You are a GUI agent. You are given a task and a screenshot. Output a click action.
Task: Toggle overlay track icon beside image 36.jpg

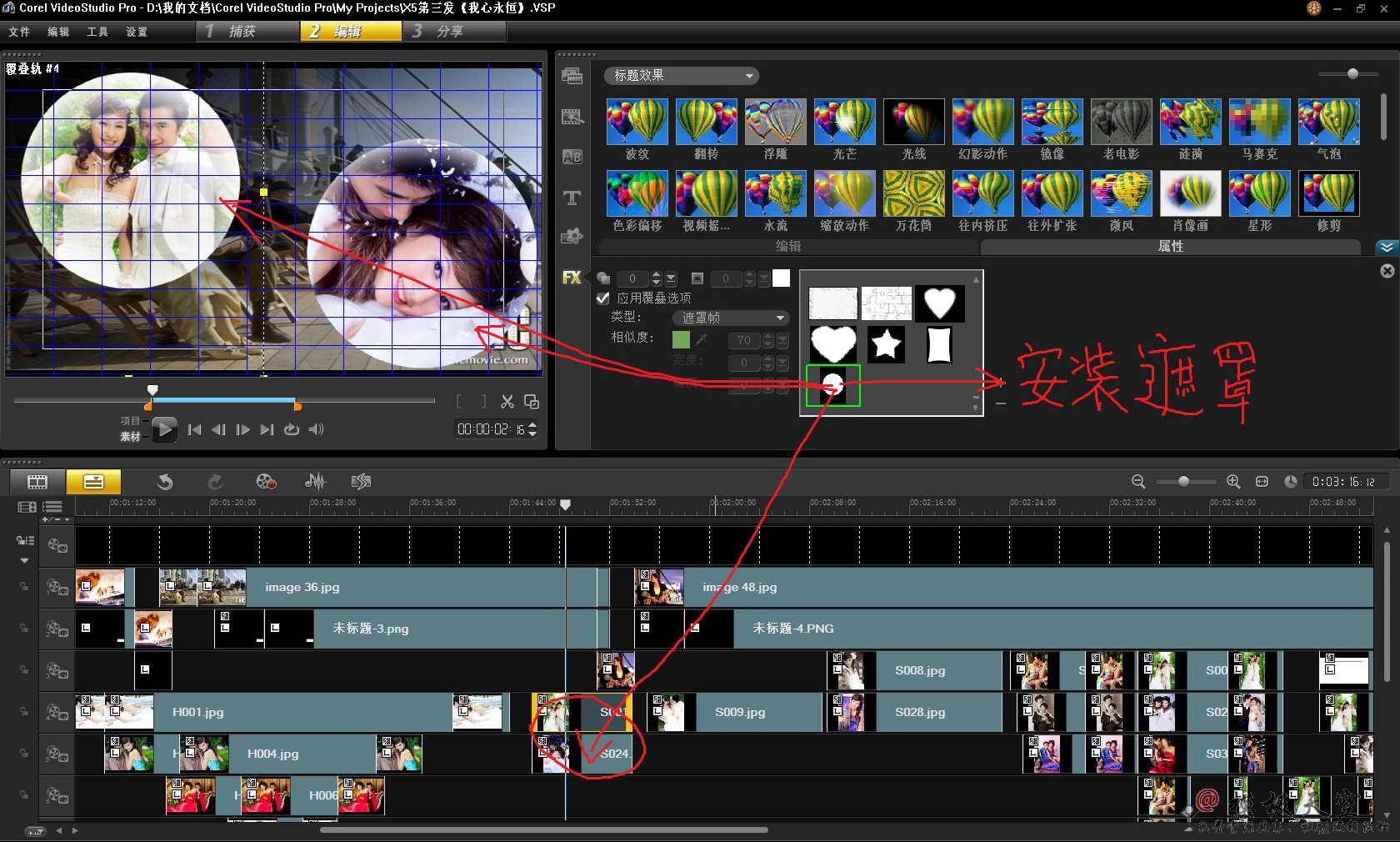click(57, 587)
